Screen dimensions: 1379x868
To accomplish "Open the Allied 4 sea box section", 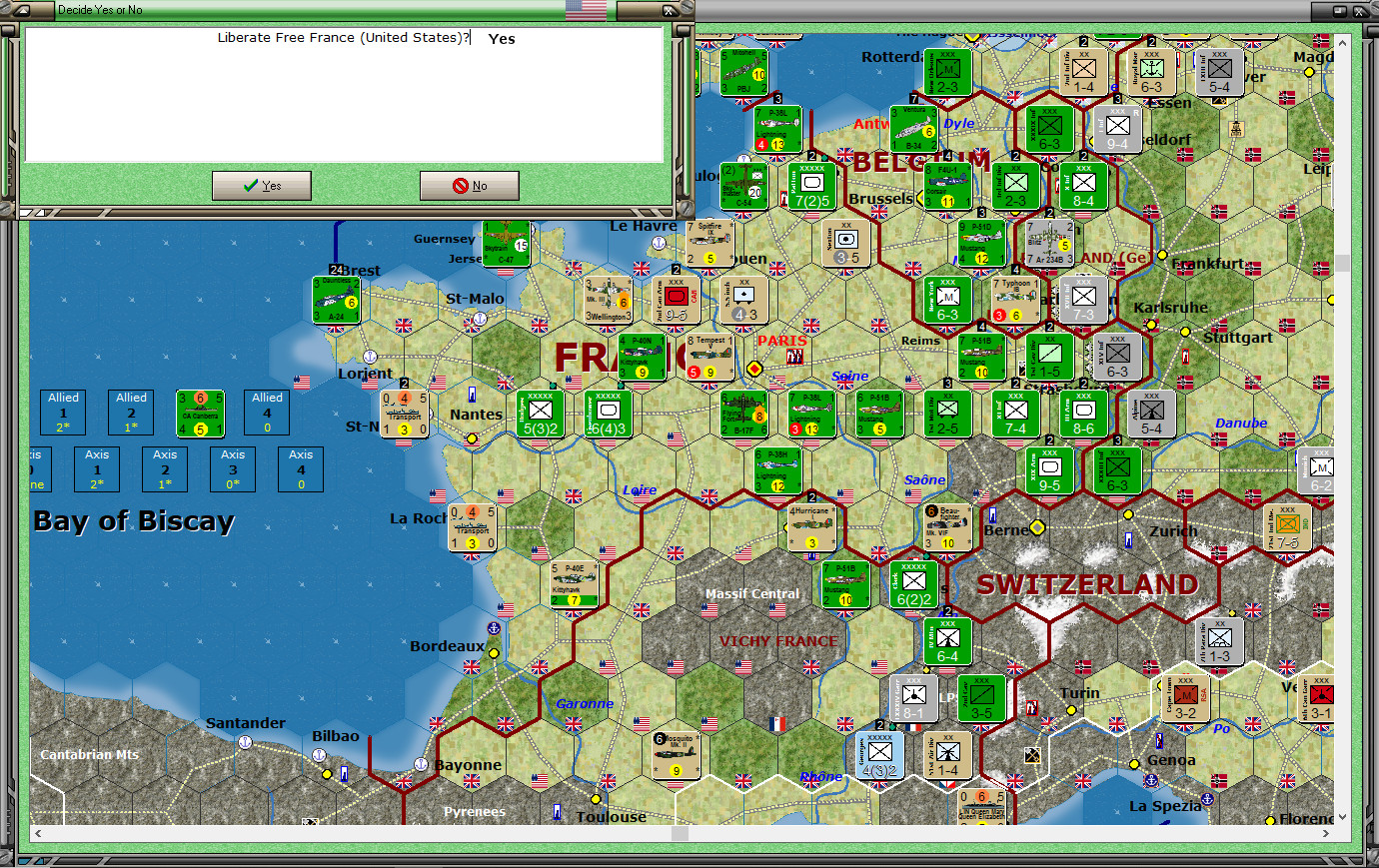I will coord(267,413).
